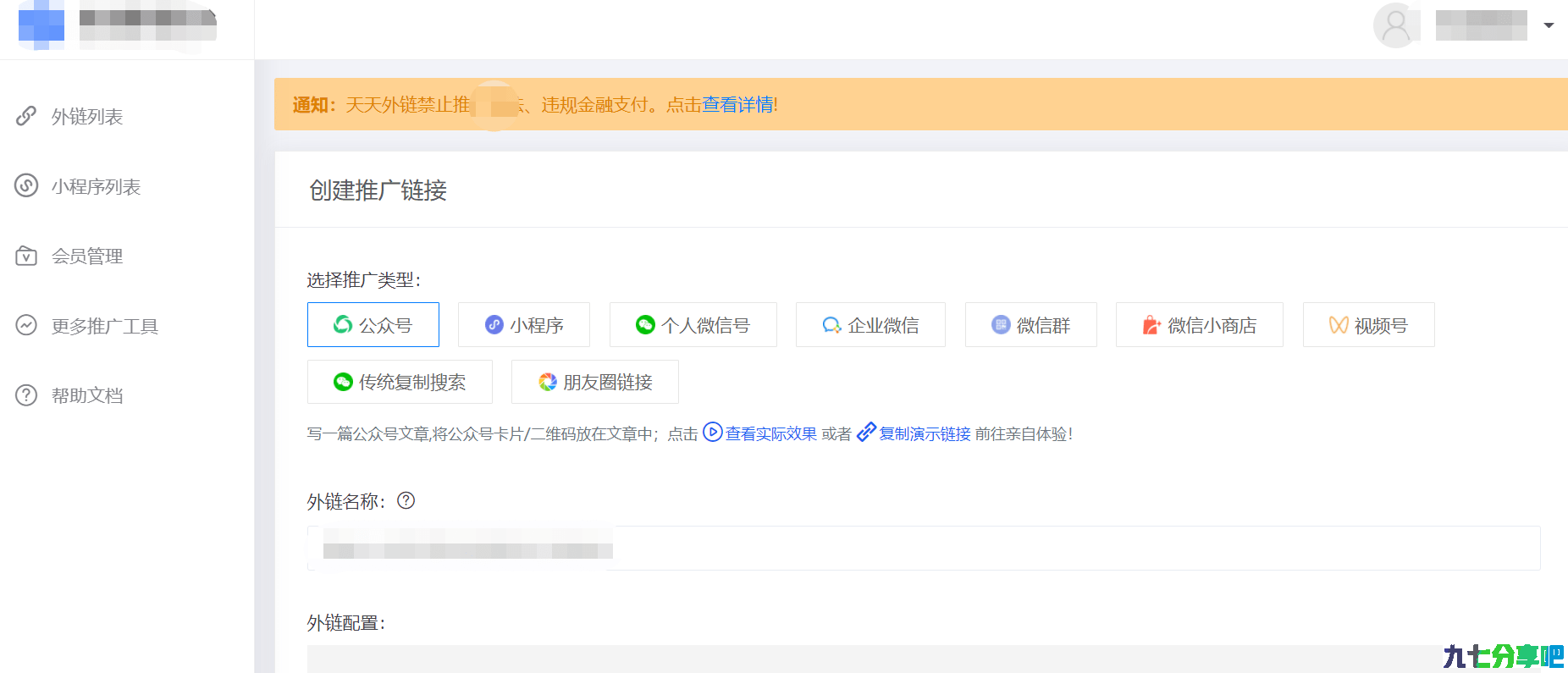
Task: Select the 个人微信号 promotion type
Action: [693, 324]
